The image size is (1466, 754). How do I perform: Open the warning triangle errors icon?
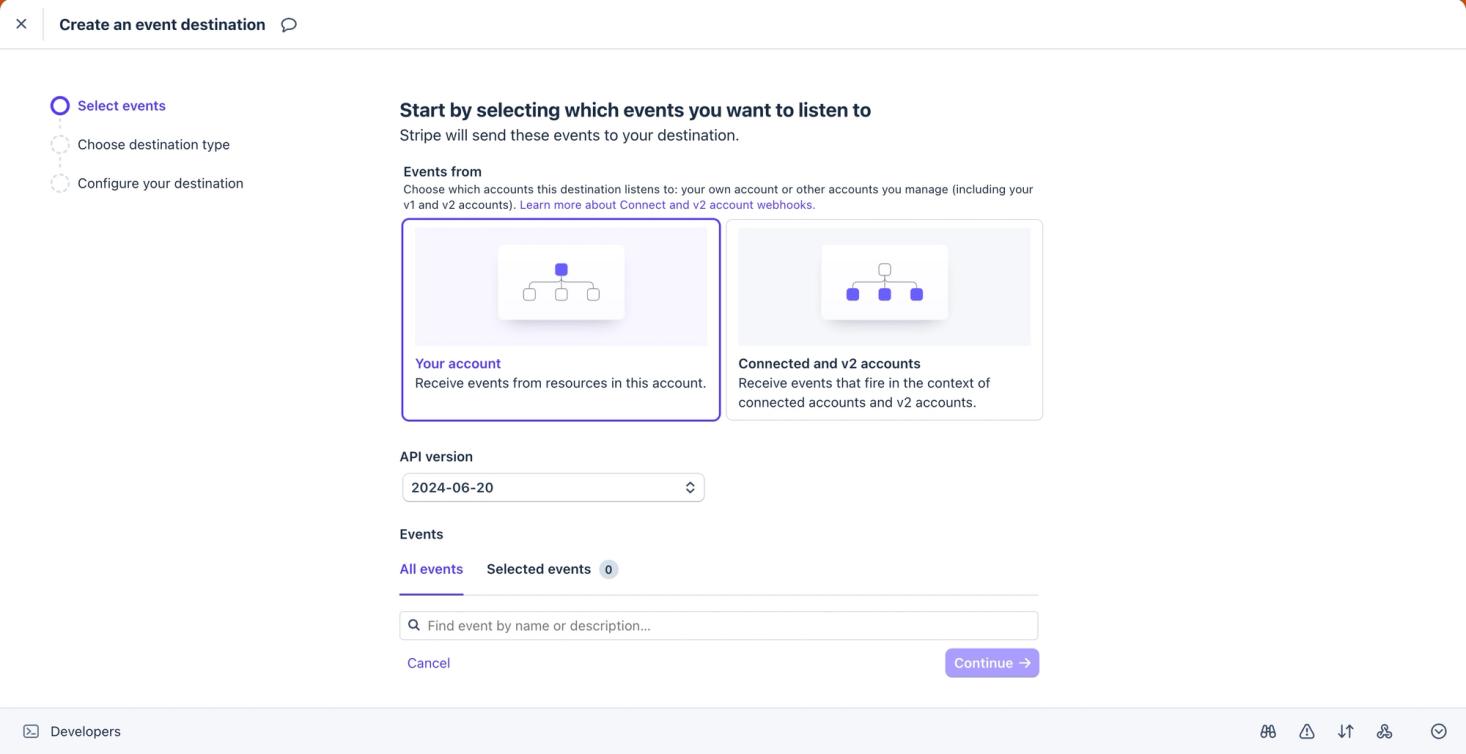tap(1306, 731)
